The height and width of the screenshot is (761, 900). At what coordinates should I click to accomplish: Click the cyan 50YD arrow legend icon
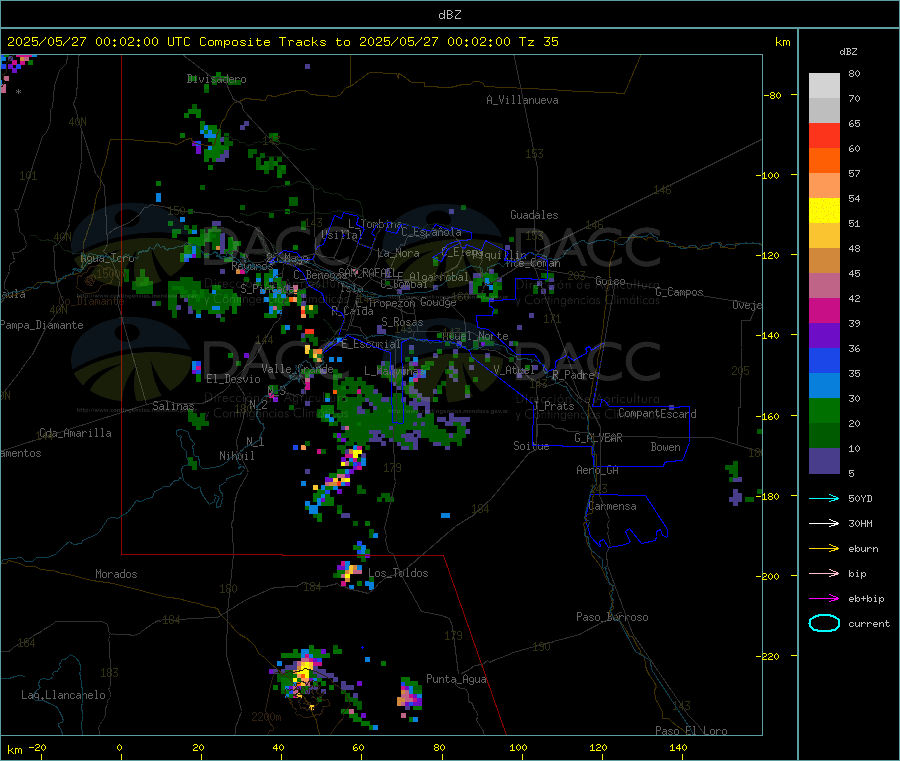(824, 498)
